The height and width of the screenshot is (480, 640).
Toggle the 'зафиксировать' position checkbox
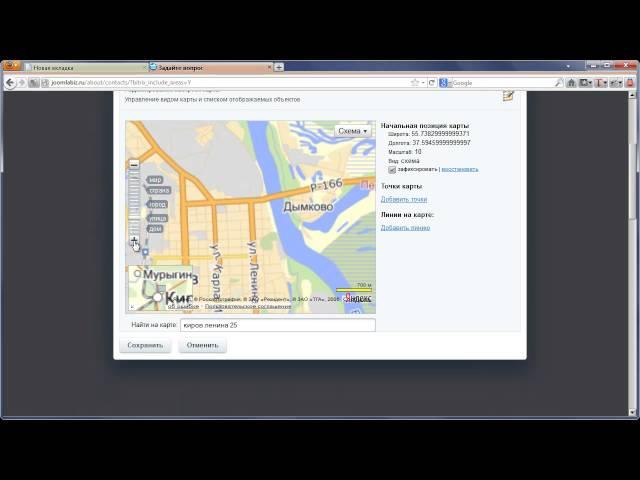point(392,169)
